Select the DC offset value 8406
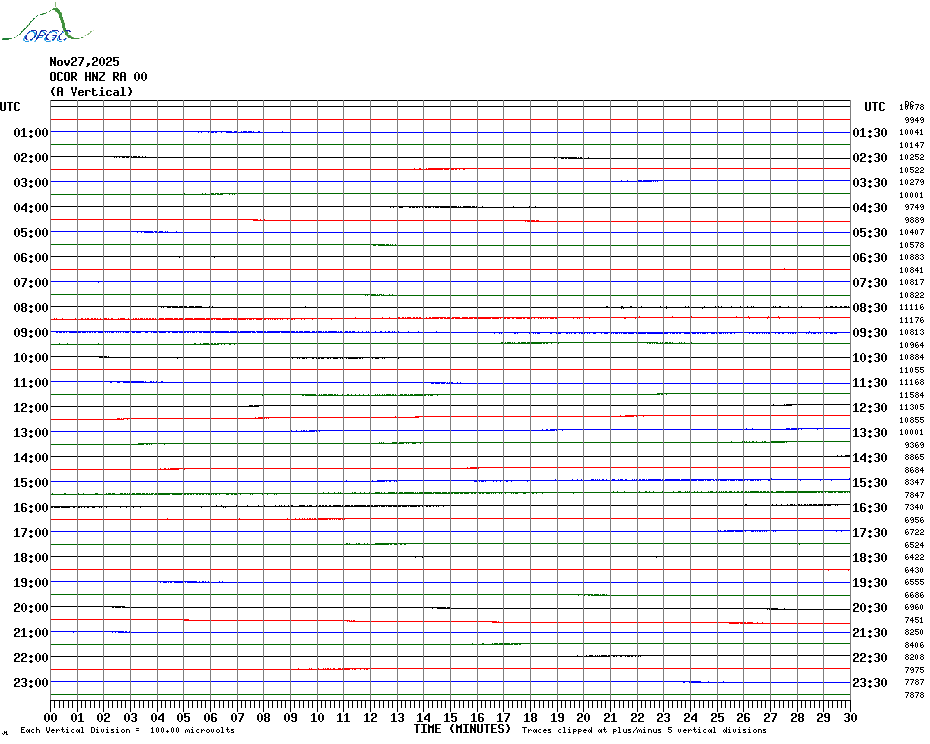This screenshot has width=930, height=744. tap(914, 645)
